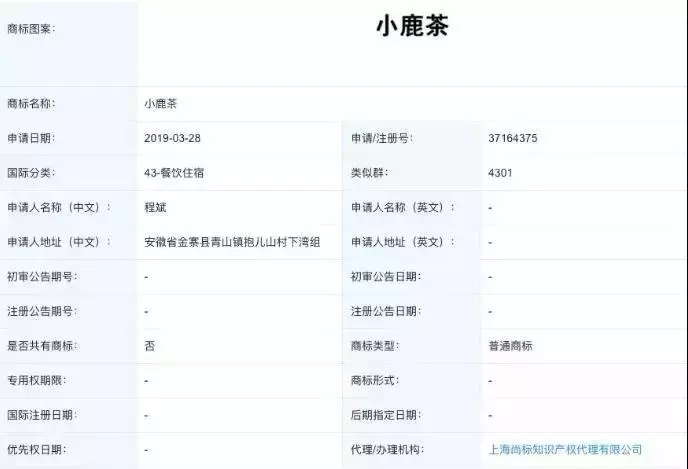The image size is (688, 469).
Task: Click the 商标名称 label
Action: [31, 104]
